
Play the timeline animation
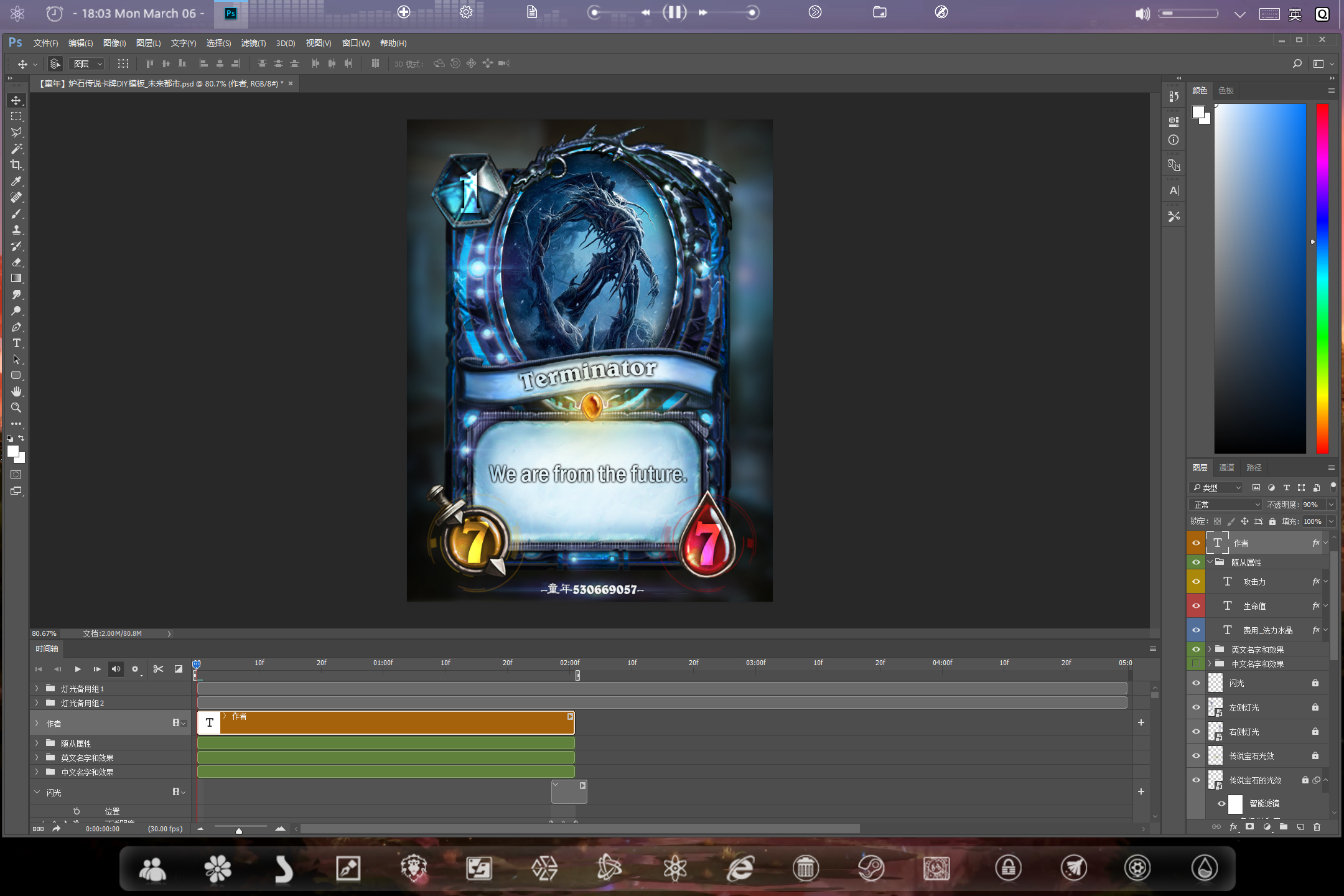[x=77, y=669]
